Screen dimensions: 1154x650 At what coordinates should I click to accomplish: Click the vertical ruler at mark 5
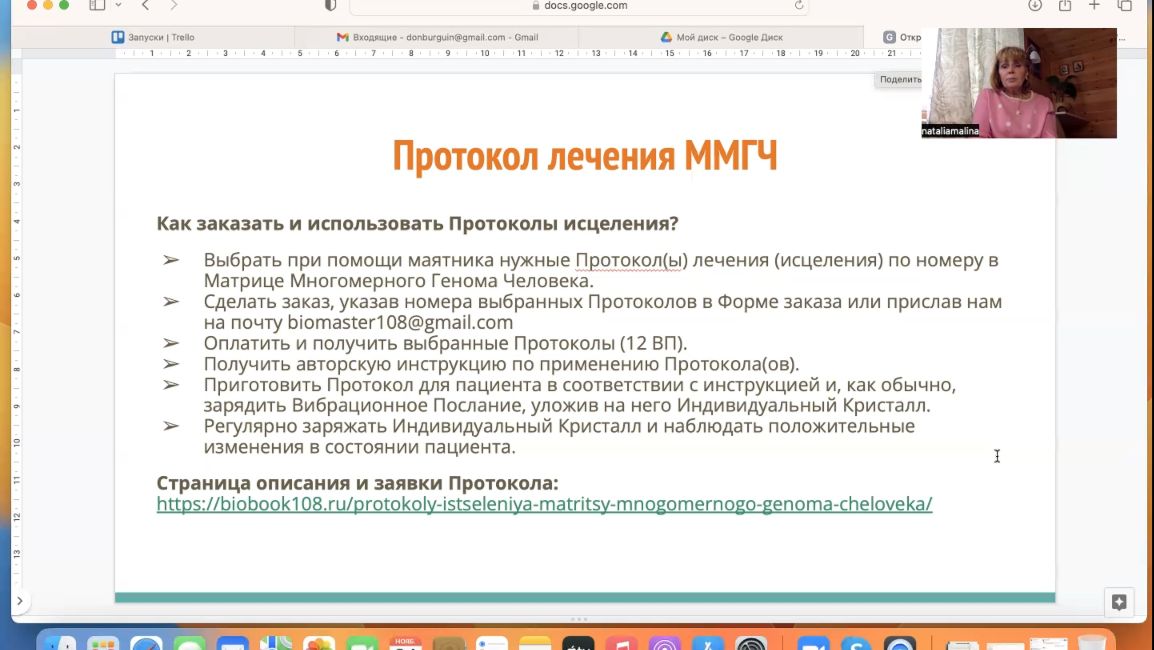click(16, 258)
